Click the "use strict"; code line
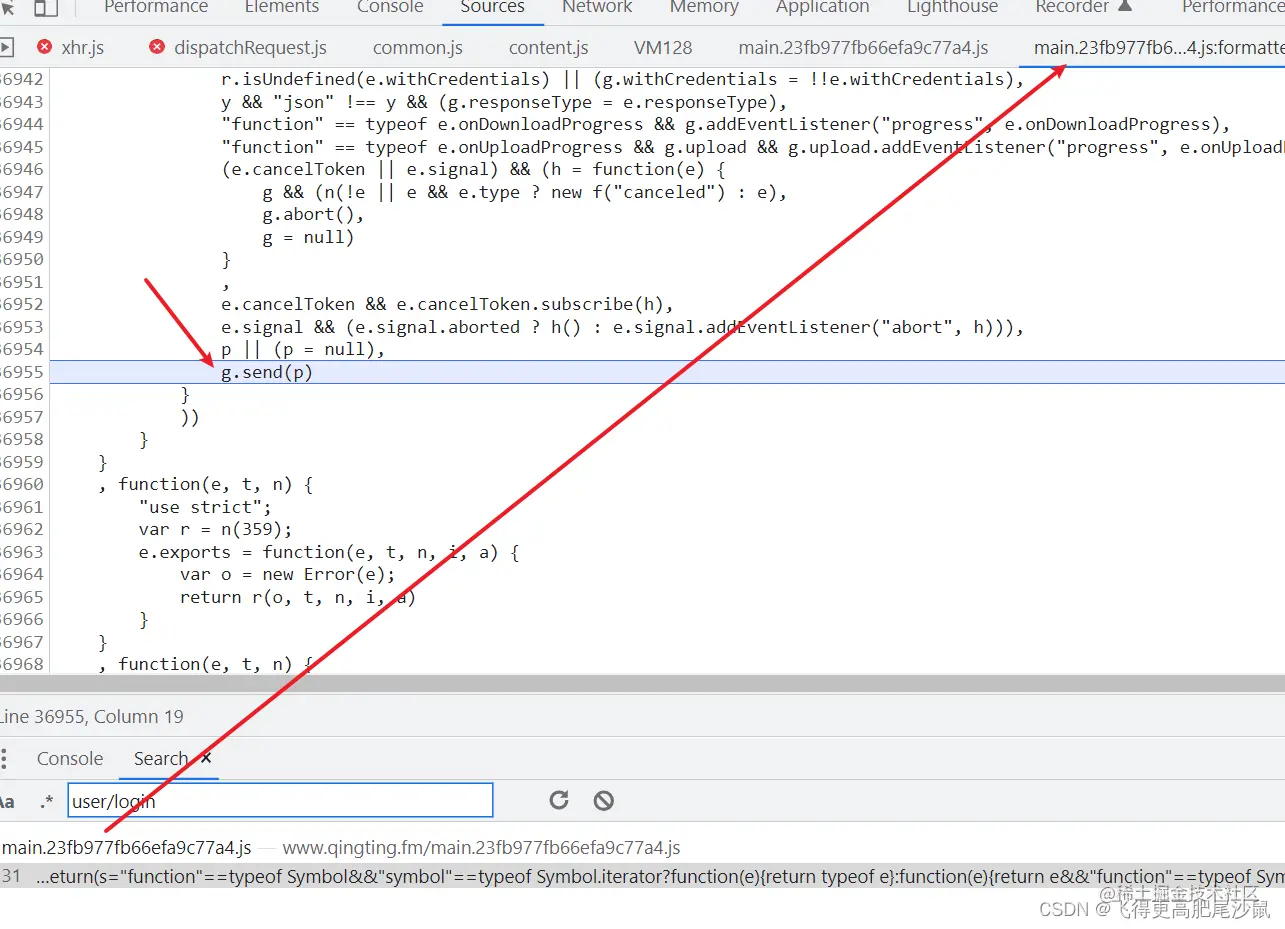The height and width of the screenshot is (929, 1285). click(205, 507)
